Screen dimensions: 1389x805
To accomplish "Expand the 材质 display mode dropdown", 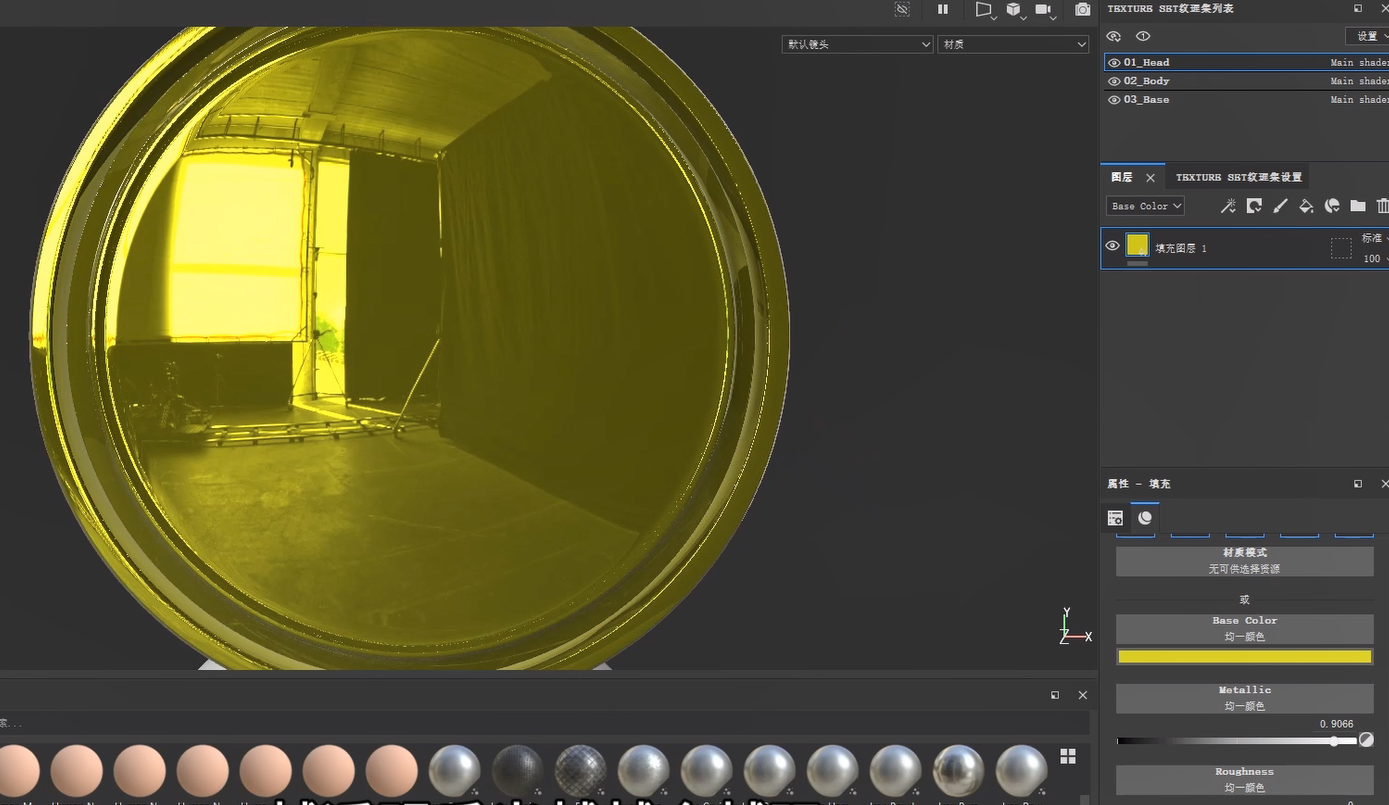I will coord(1012,44).
